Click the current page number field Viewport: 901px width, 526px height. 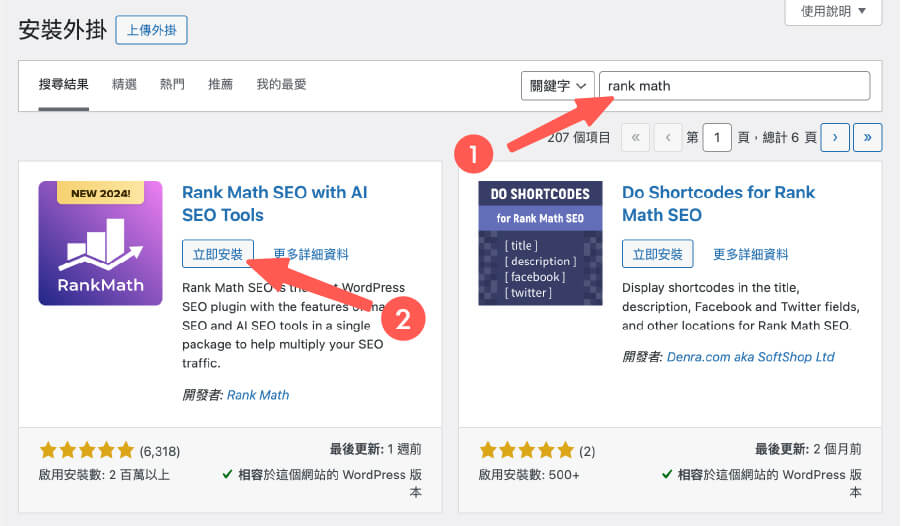(716, 137)
